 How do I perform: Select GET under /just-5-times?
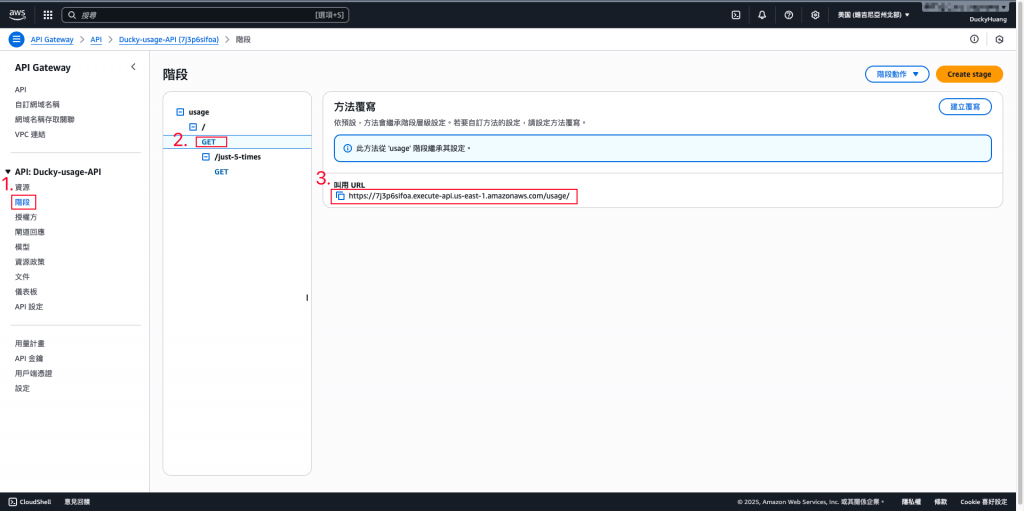[x=221, y=172]
